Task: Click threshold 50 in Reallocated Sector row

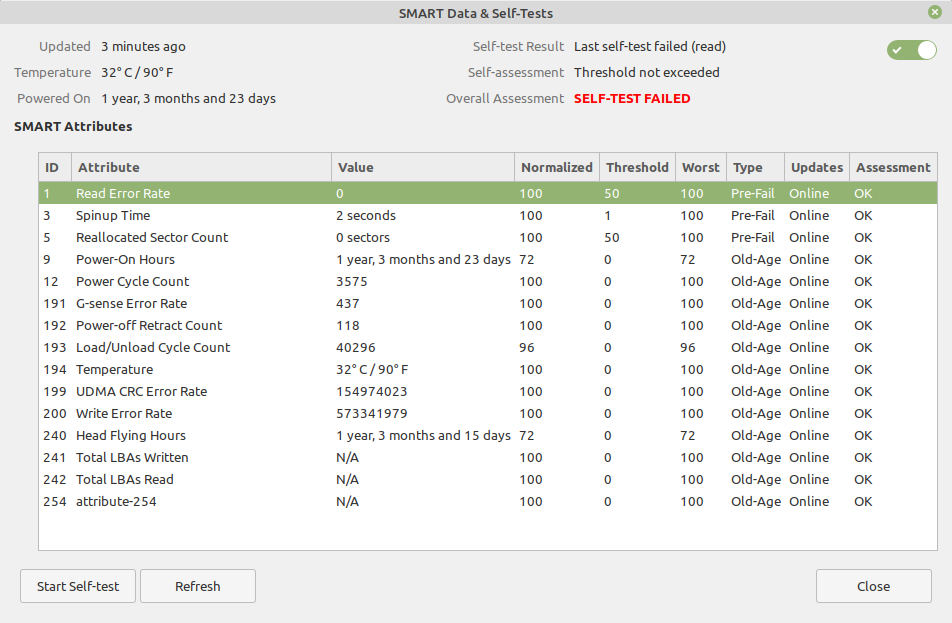Action: (612, 237)
